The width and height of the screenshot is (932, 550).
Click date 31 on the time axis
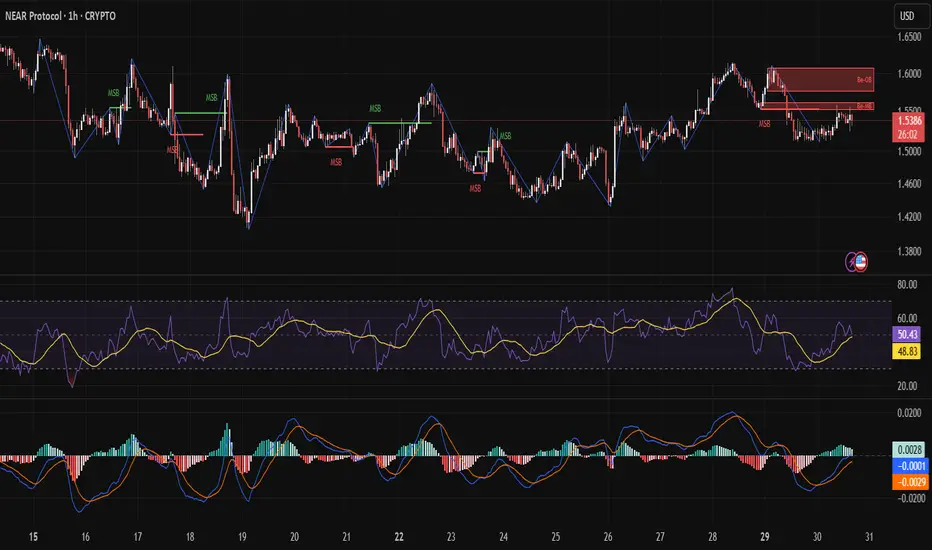[870, 537]
